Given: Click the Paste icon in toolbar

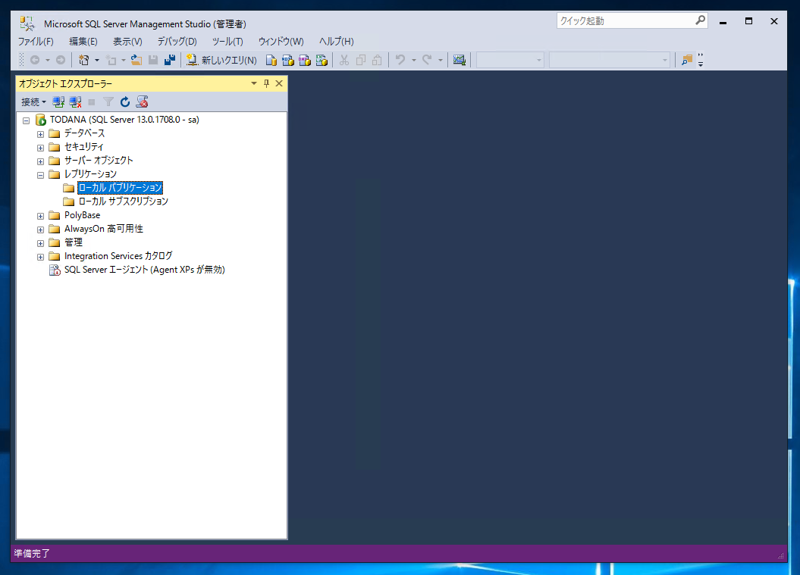Looking at the screenshot, I should 377,60.
